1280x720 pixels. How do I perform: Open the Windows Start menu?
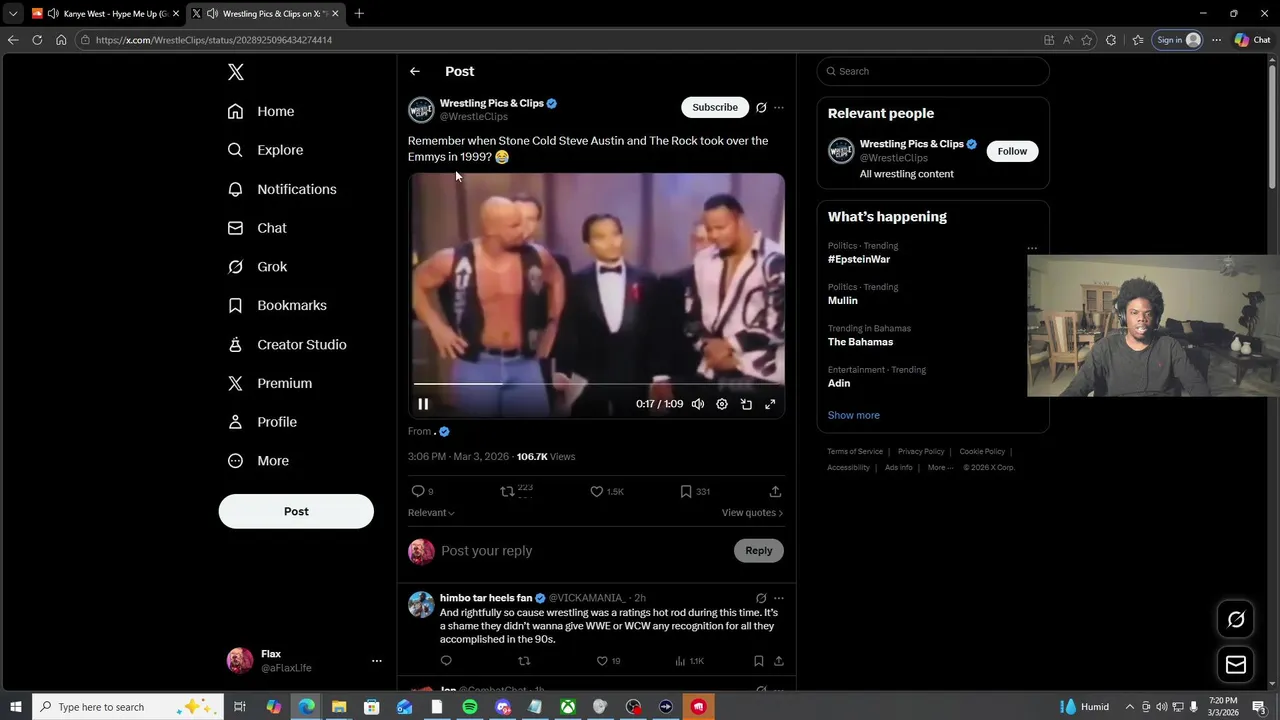click(15, 707)
